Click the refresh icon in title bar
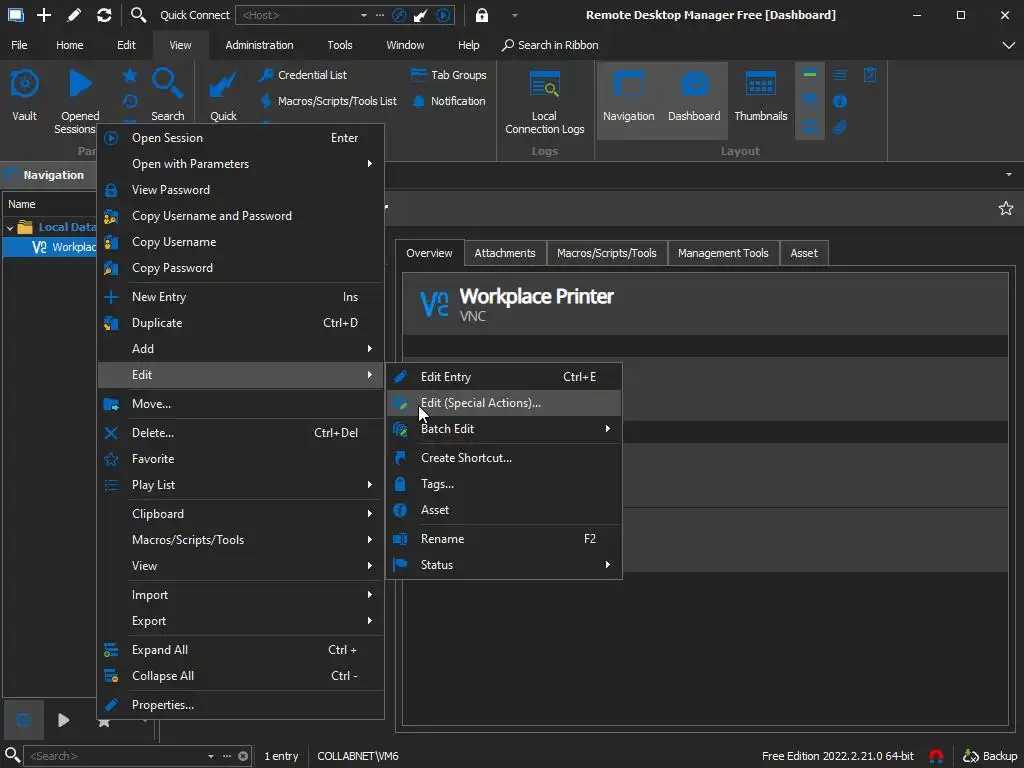This screenshot has width=1024, height=768. tap(104, 15)
